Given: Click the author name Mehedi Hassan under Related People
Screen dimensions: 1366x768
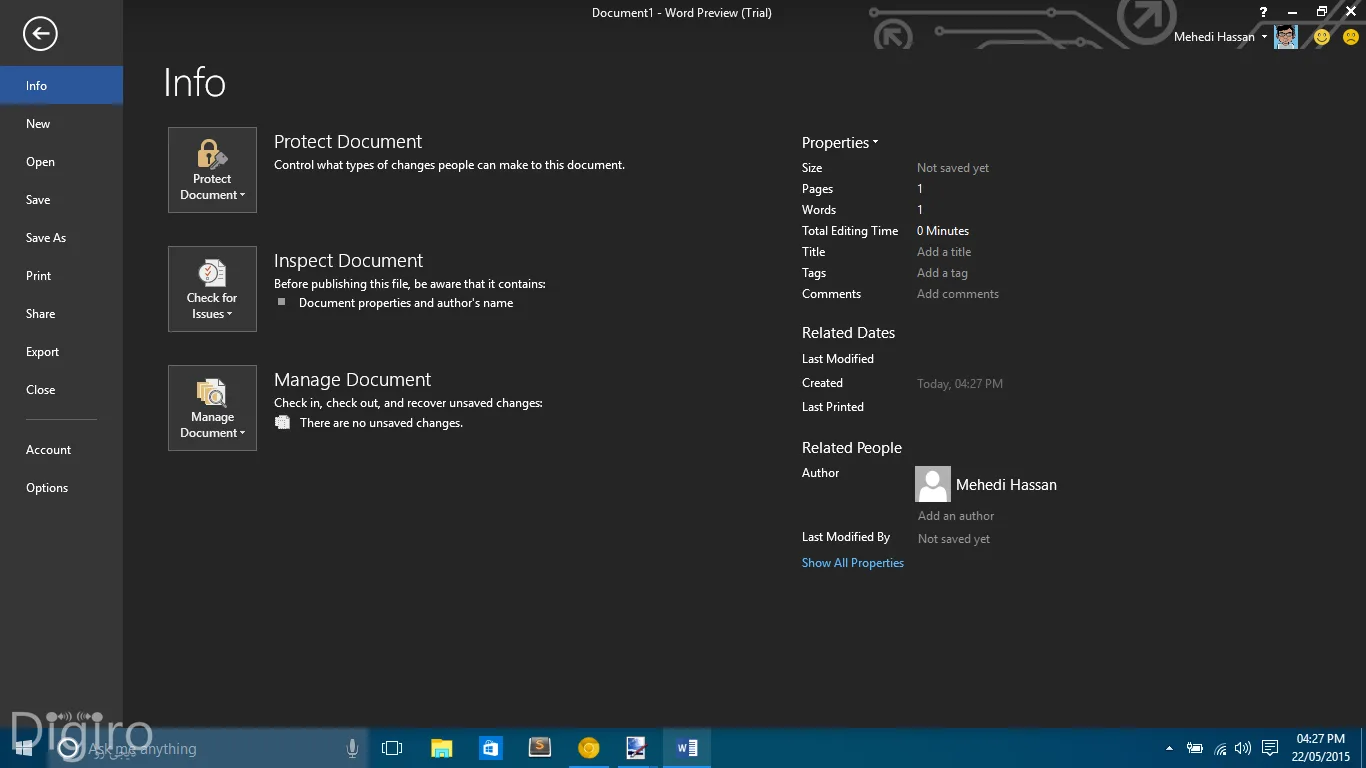Looking at the screenshot, I should [1006, 485].
